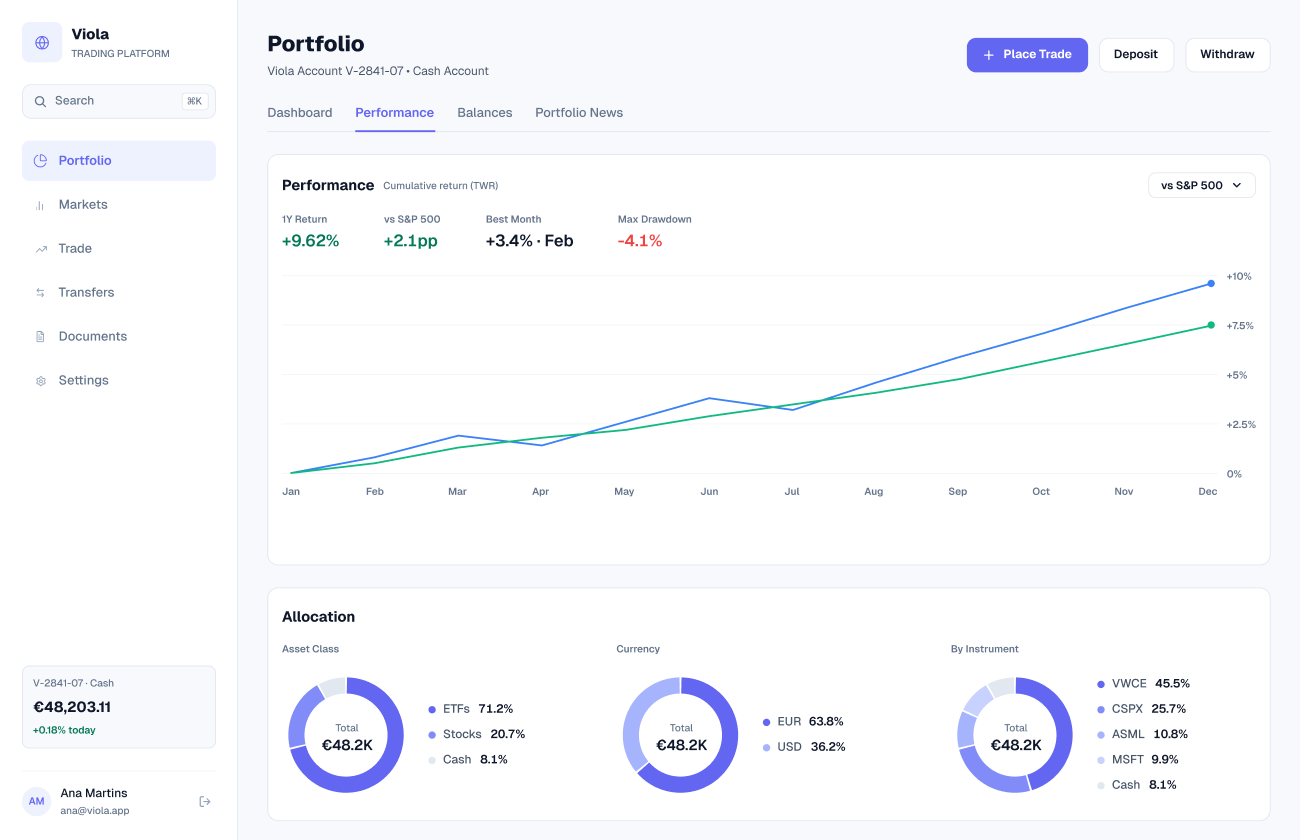Image resolution: width=1300 pixels, height=840 pixels.
Task: Click the USD legend color dot
Action: tap(767, 747)
